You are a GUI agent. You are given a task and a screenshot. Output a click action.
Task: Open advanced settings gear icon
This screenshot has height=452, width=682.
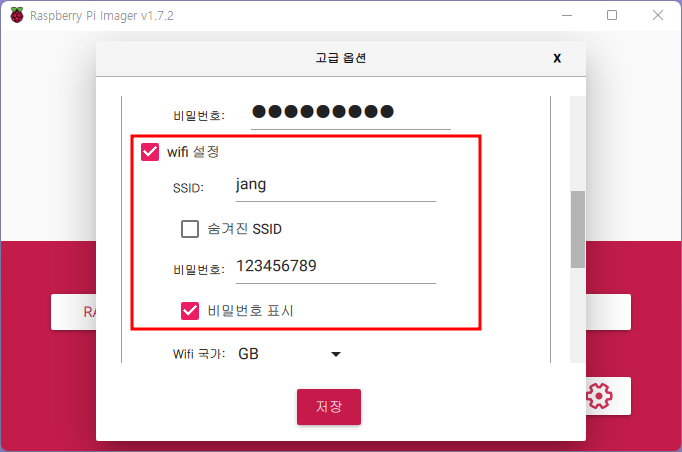click(599, 395)
